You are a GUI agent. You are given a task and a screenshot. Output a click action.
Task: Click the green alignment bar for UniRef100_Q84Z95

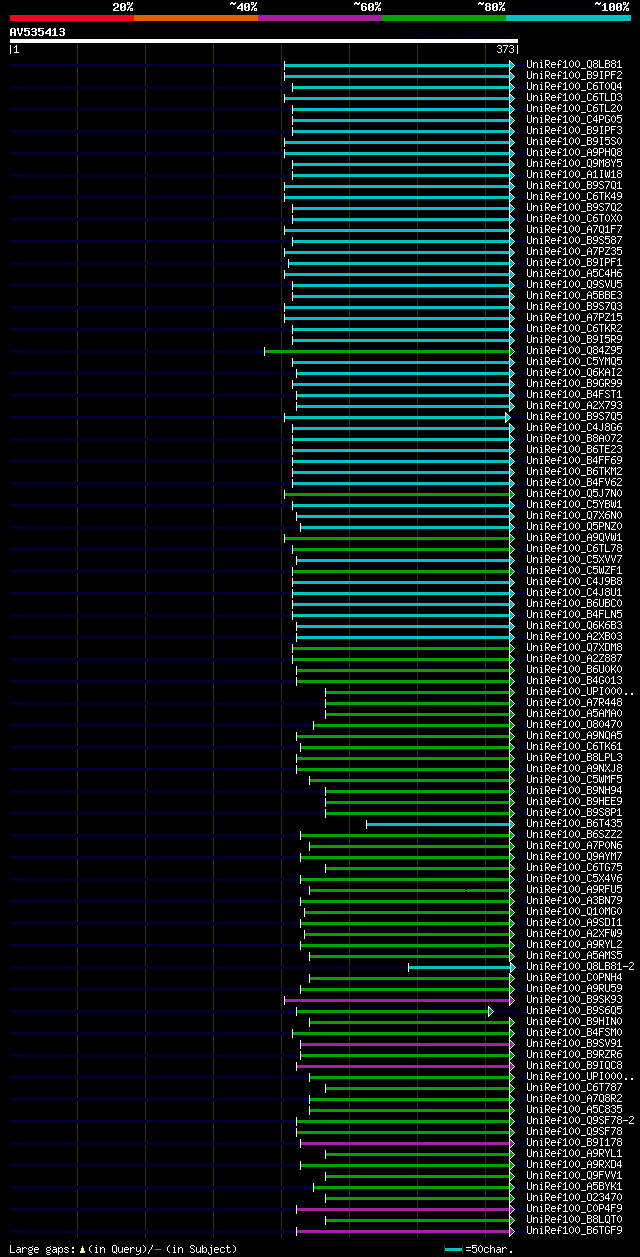[389, 351]
